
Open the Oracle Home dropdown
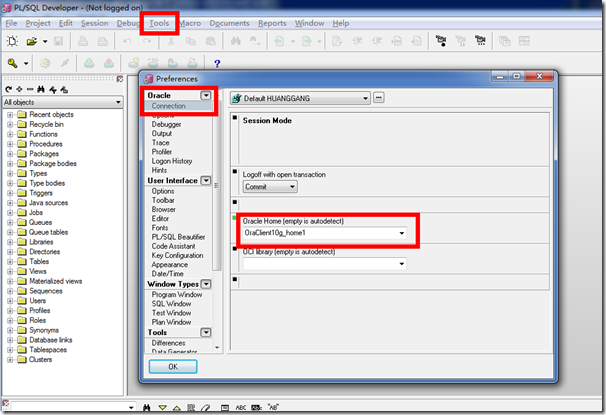click(x=401, y=232)
